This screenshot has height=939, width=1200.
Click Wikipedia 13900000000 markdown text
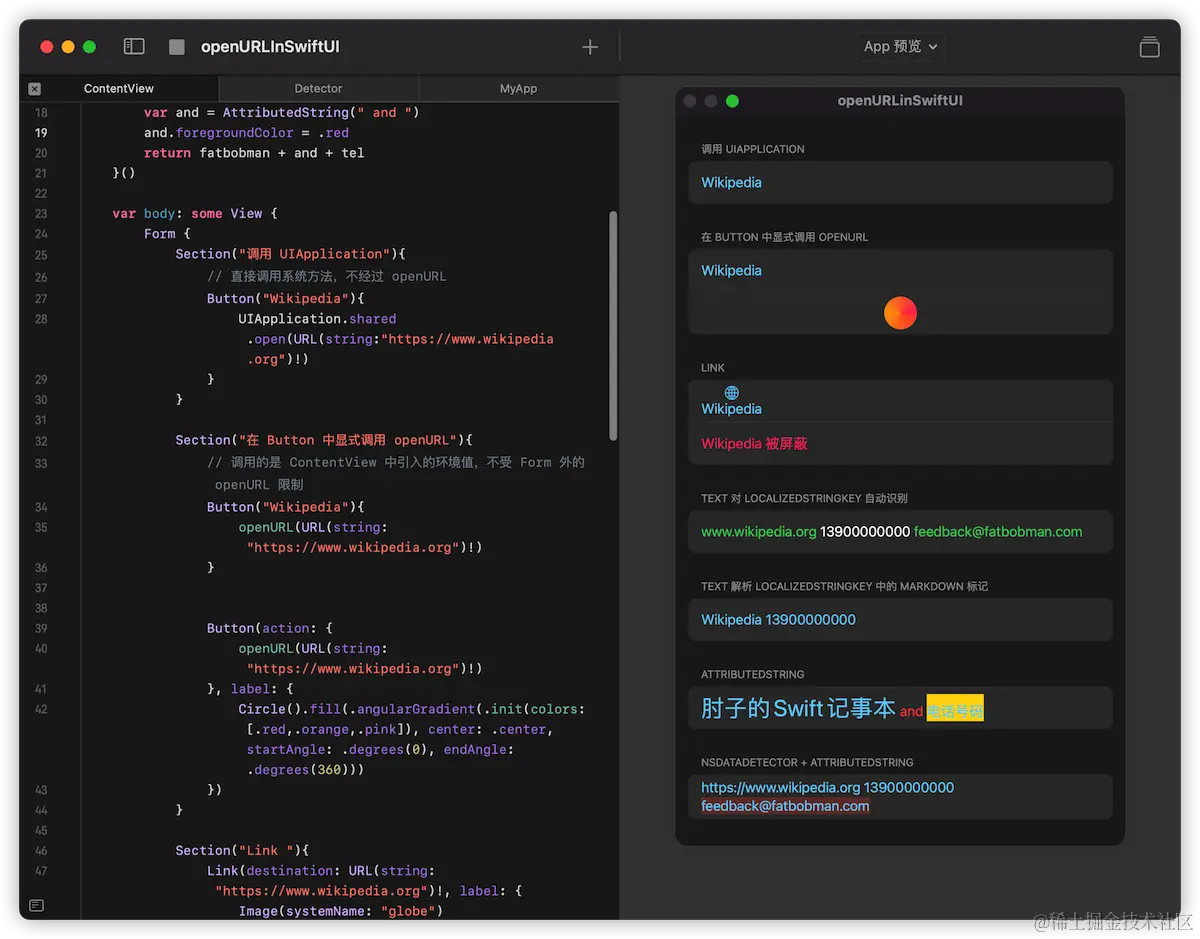click(x=778, y=619)
